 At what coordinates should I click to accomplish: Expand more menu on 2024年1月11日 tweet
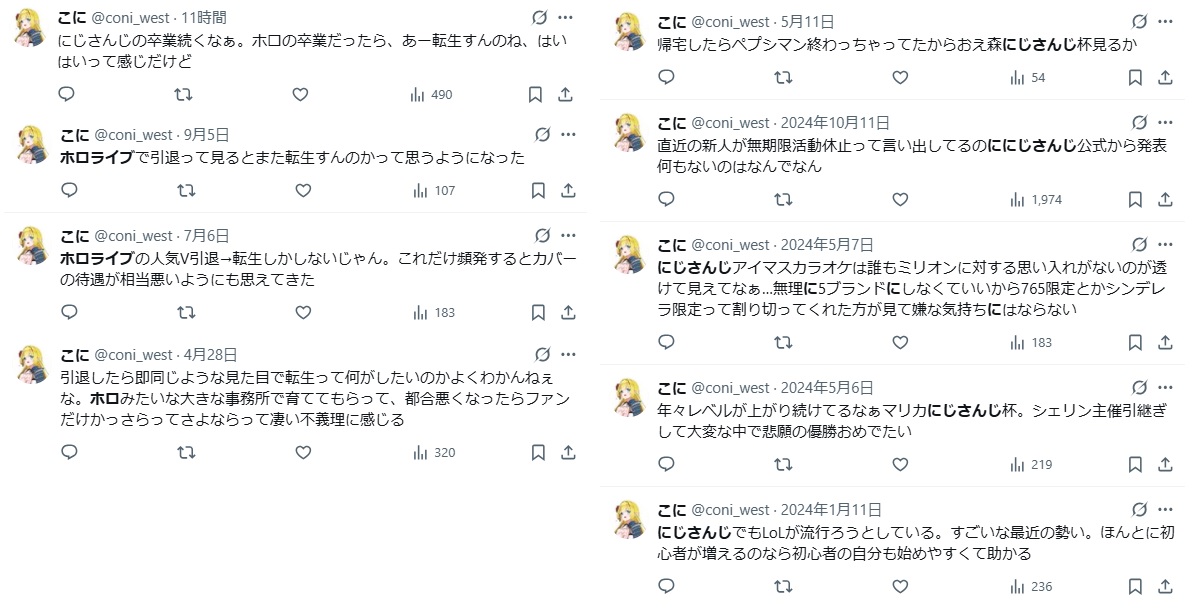[1165, 510]
